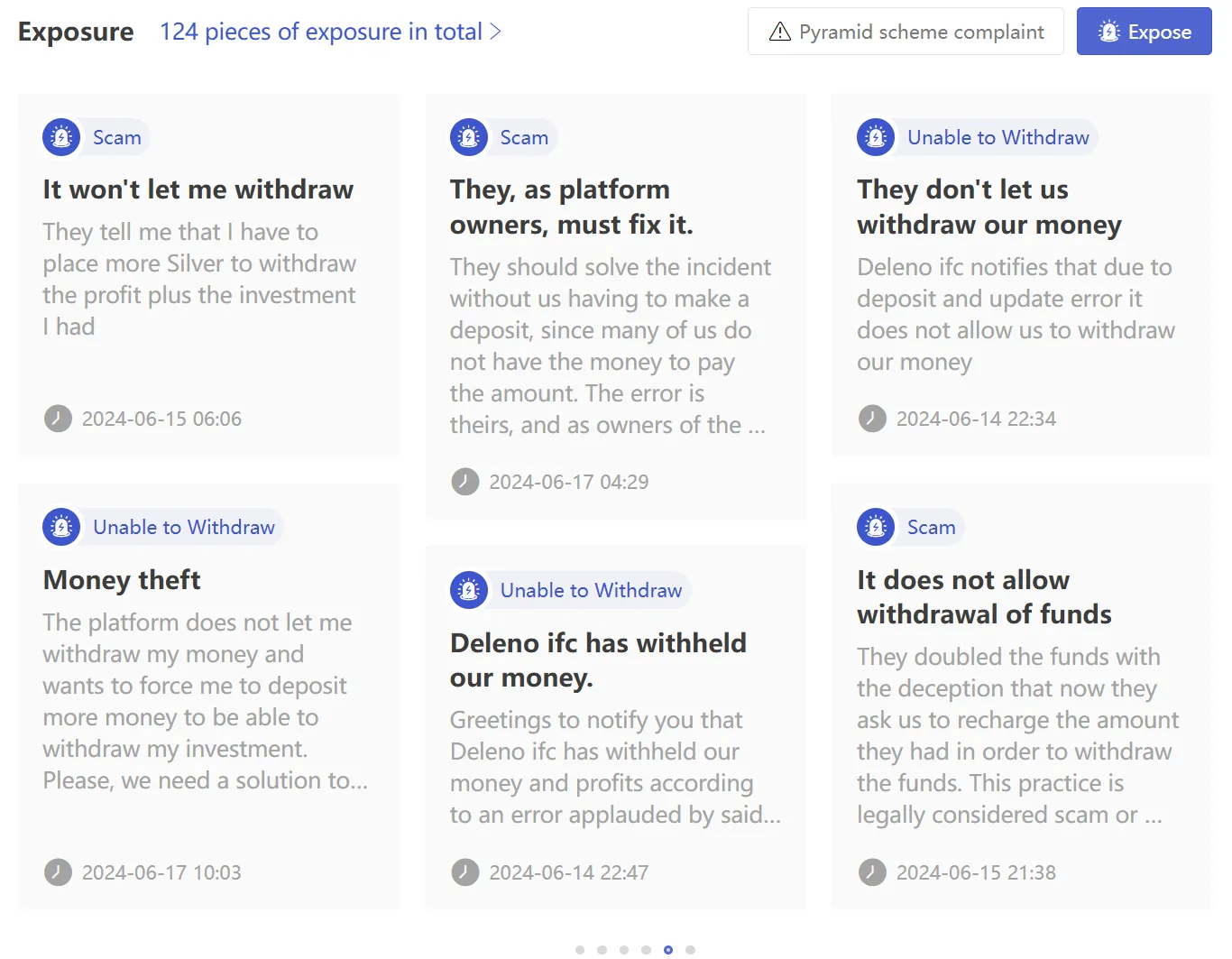Click clock icon beside 2024-06-17 10:03
Screen dimensions: 1232x959
tap(58, 872)
